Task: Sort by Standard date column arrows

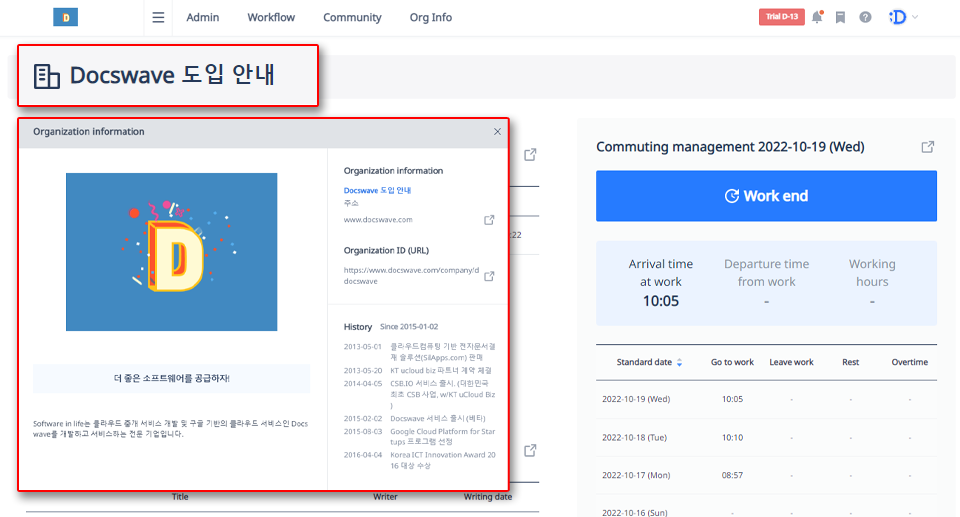Action: pos(680,363)
